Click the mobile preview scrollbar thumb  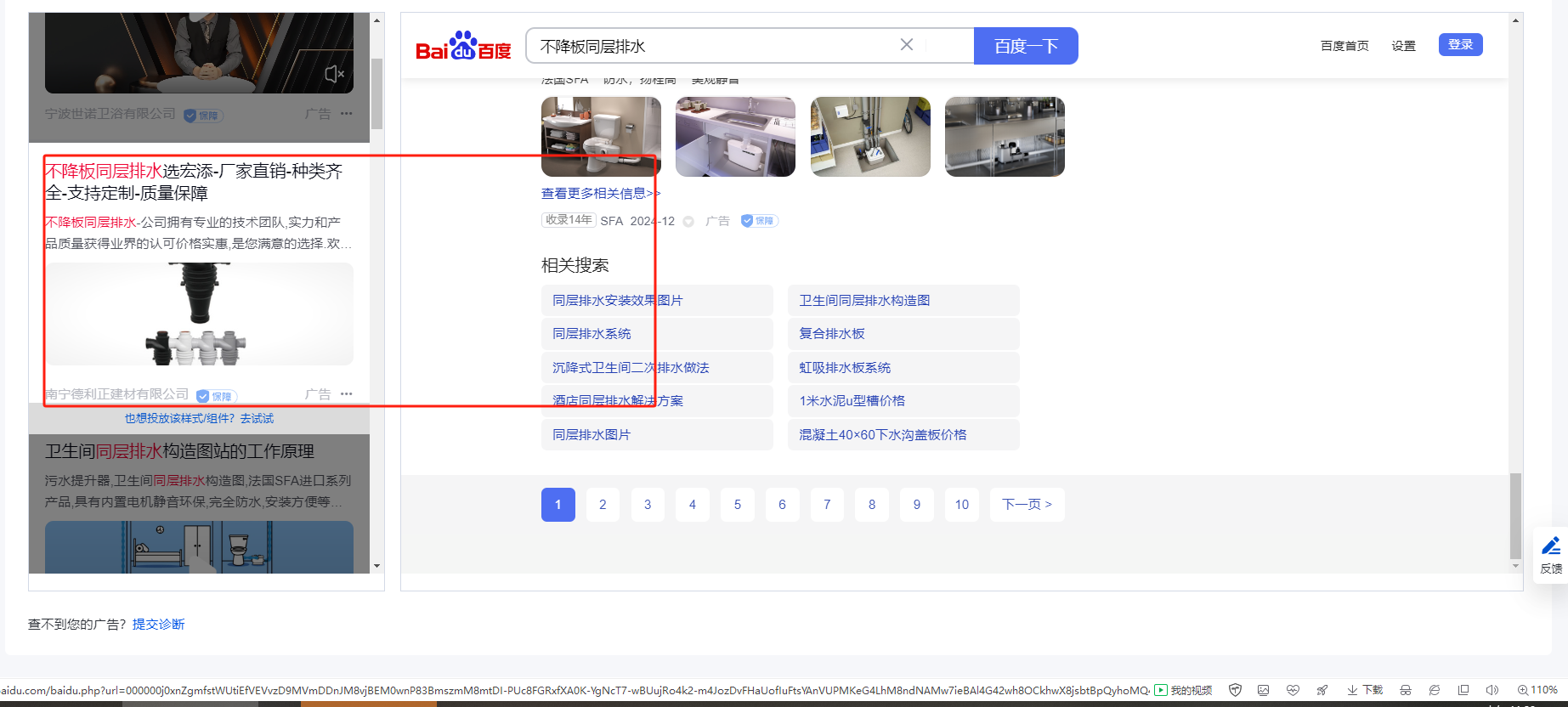377,93
